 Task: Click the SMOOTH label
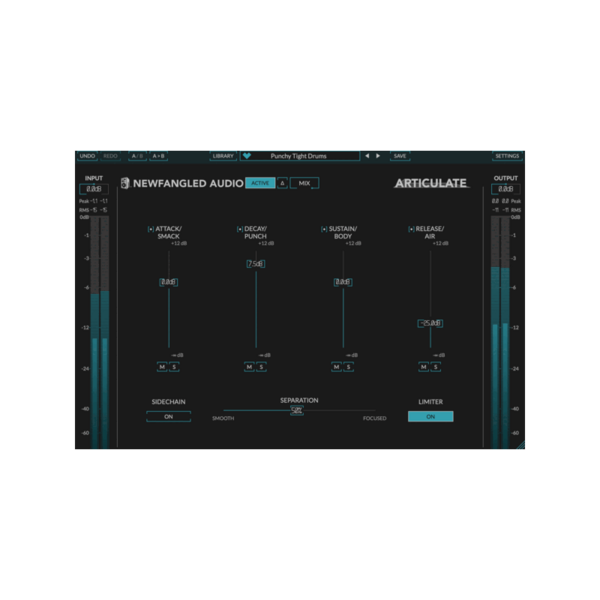pos(223,419)
